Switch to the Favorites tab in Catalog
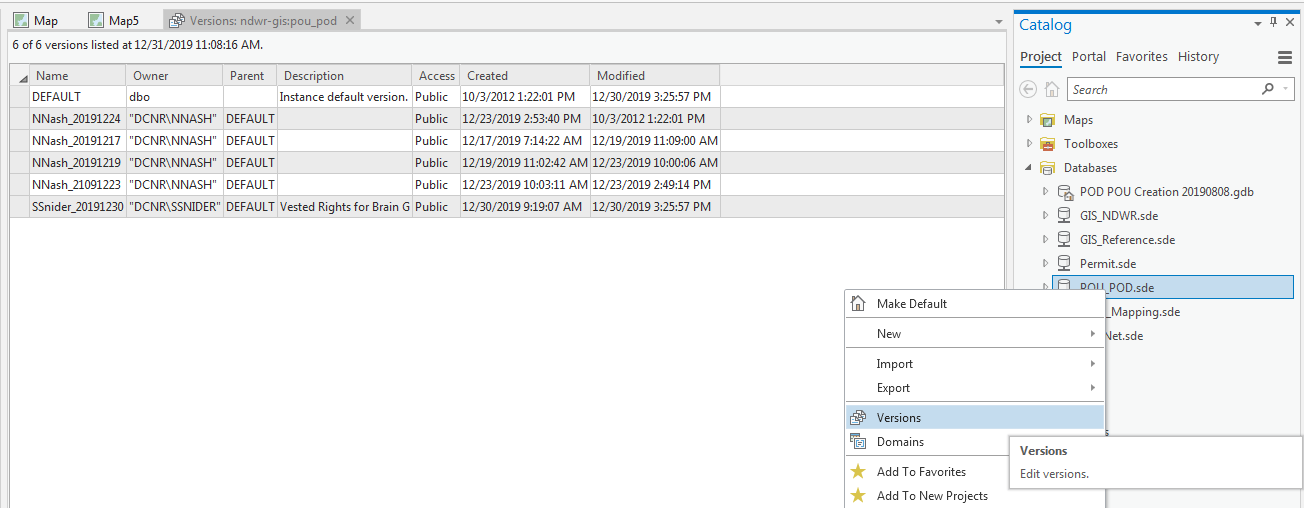The width and height of the screenshot is (1304, 508). 1142,57
